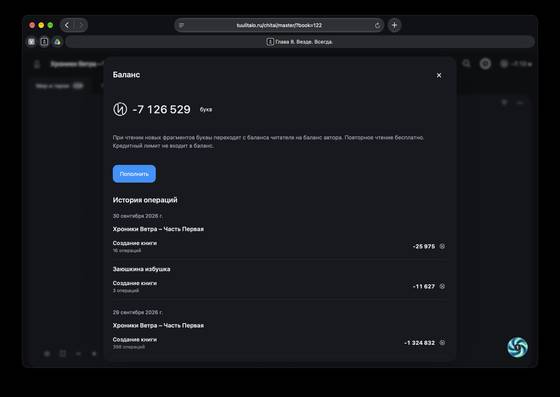Open the first pinned tab icon
Viewport: 560px width, 397px height.
[x=31, y=42]
